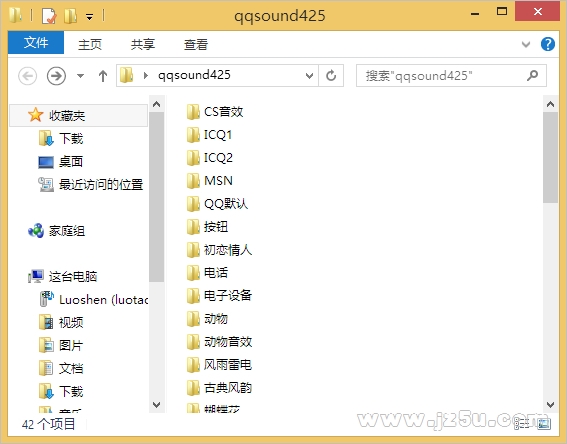Go up one folder level
This screenshot has width=567, height=444.
click(x=103, y=76)
